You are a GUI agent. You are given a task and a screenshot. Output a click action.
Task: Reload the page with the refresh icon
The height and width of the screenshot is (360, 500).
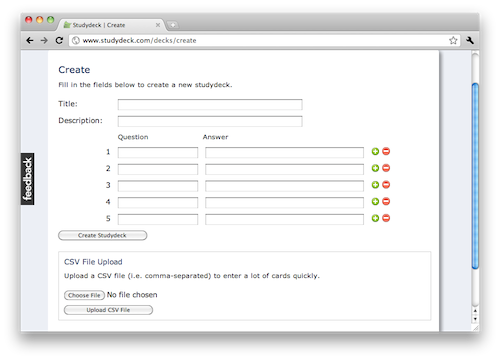59,41
